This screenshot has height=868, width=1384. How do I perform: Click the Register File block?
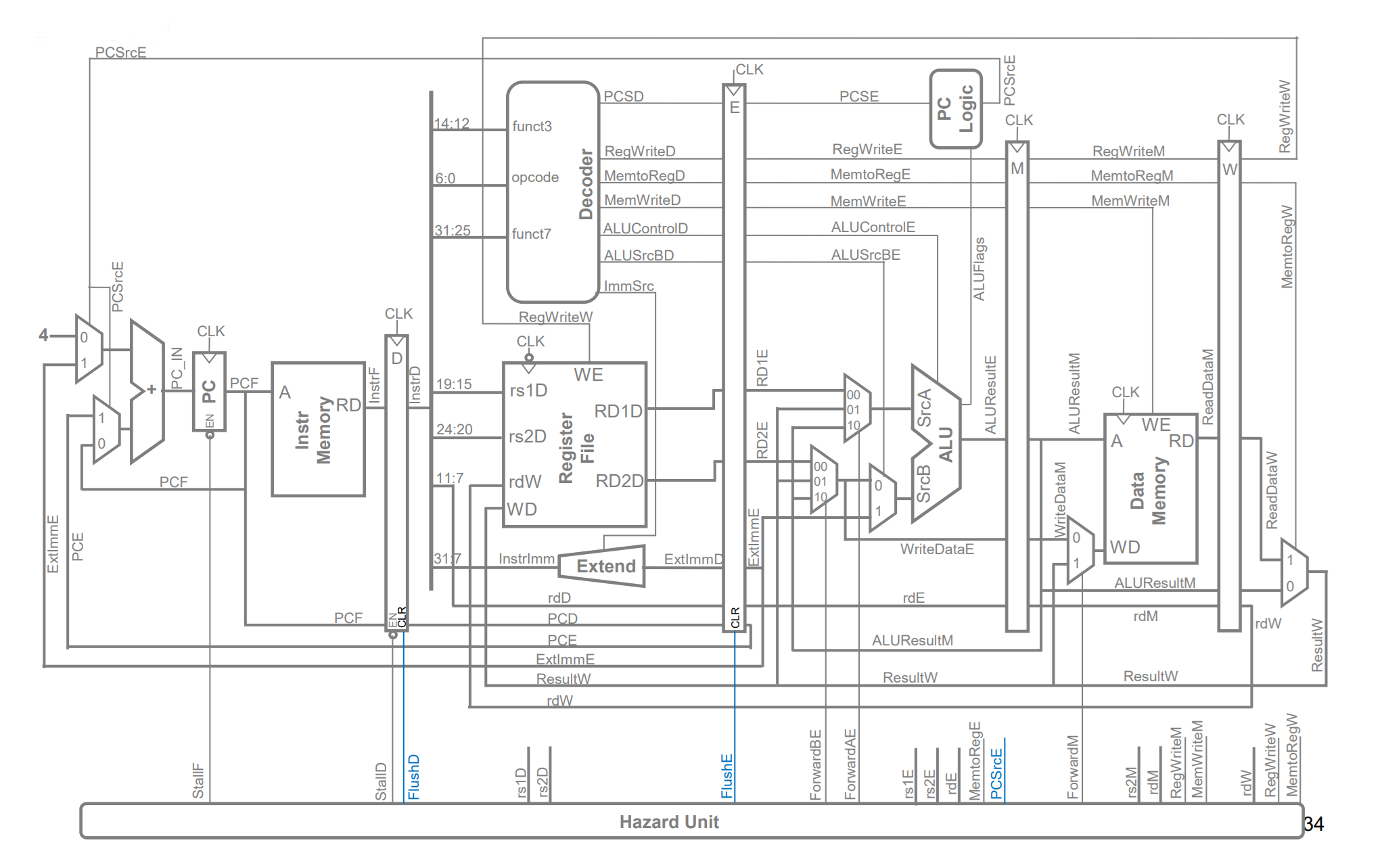[574, 444]
